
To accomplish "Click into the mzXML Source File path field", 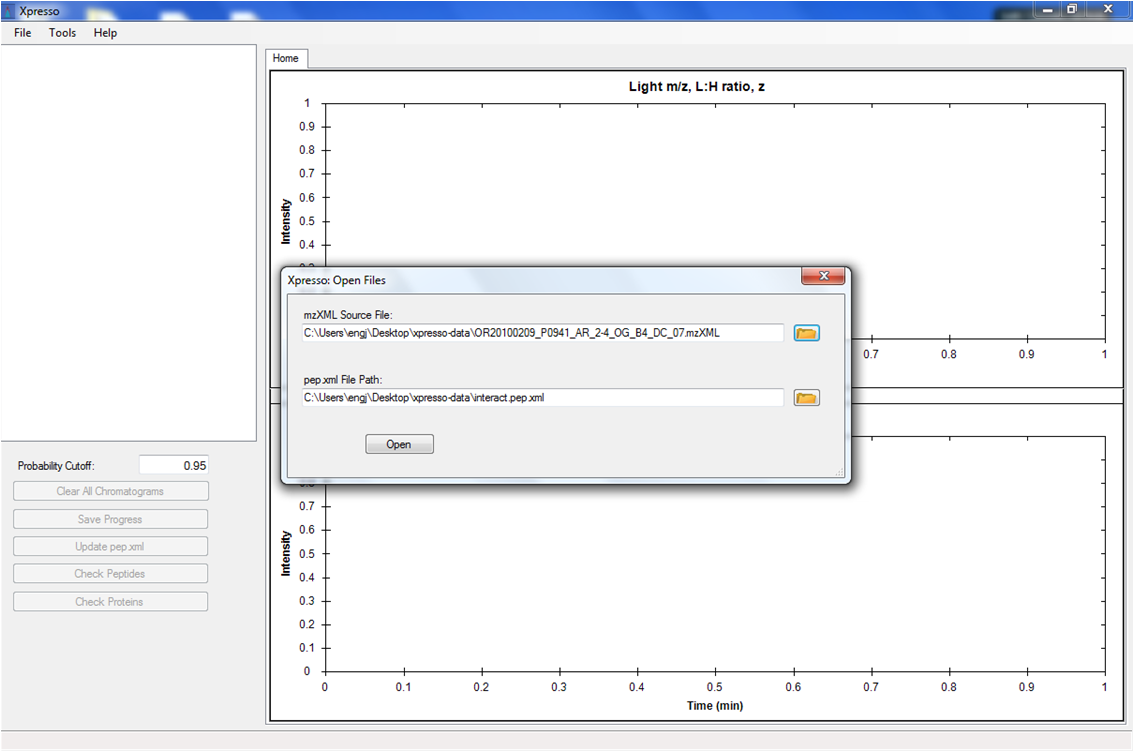I will (543, 333).
